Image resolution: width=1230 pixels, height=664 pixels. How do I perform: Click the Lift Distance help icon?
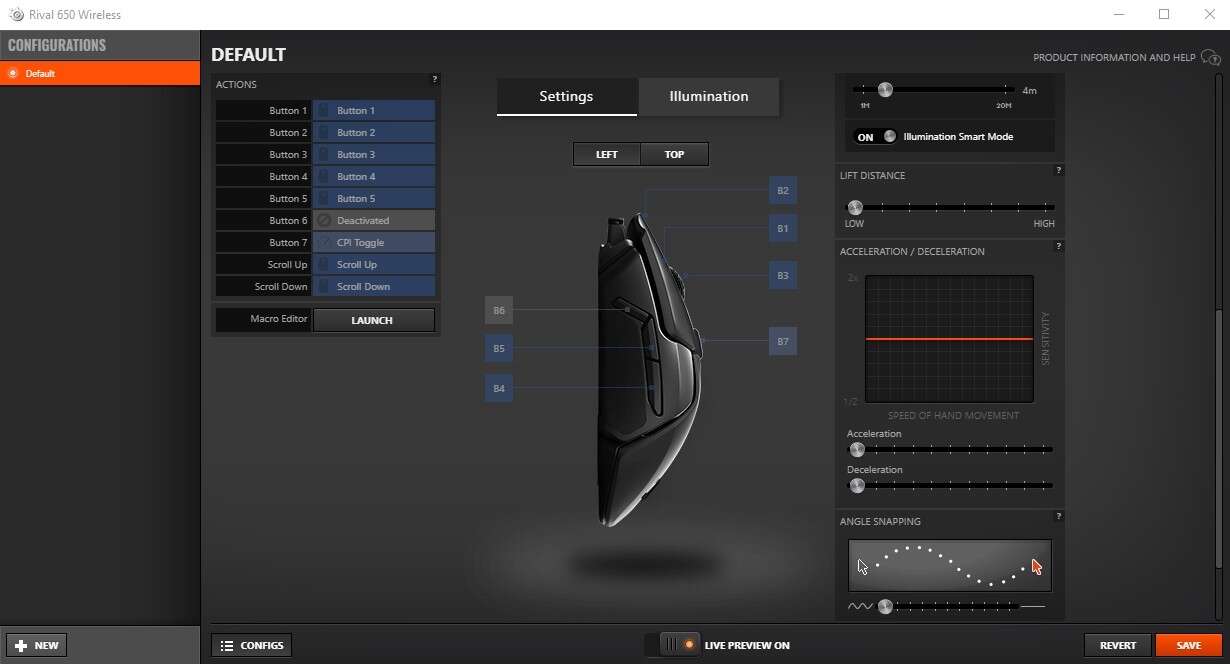click(x=1058, y=171)
